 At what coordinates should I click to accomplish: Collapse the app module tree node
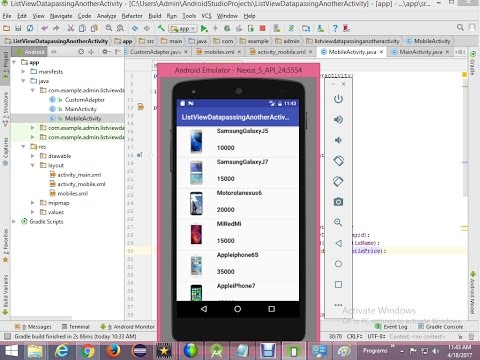14,62
